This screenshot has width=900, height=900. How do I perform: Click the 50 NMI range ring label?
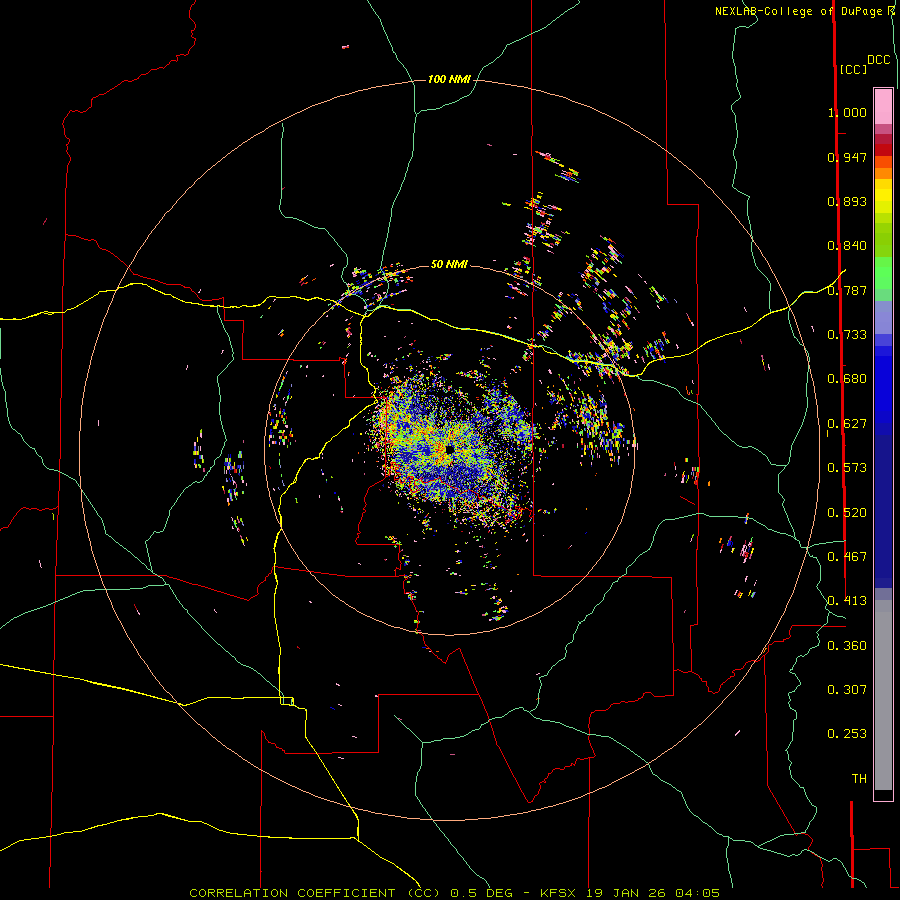coord(449,264)
